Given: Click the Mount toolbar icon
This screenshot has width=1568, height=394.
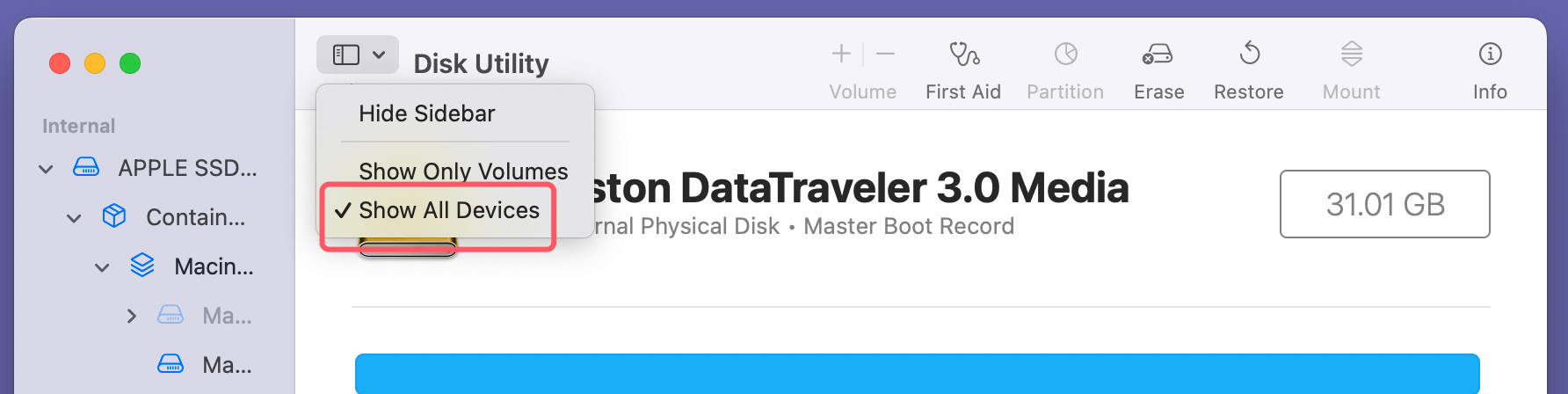Looking at the screenshot, I should click(1352, 55).
